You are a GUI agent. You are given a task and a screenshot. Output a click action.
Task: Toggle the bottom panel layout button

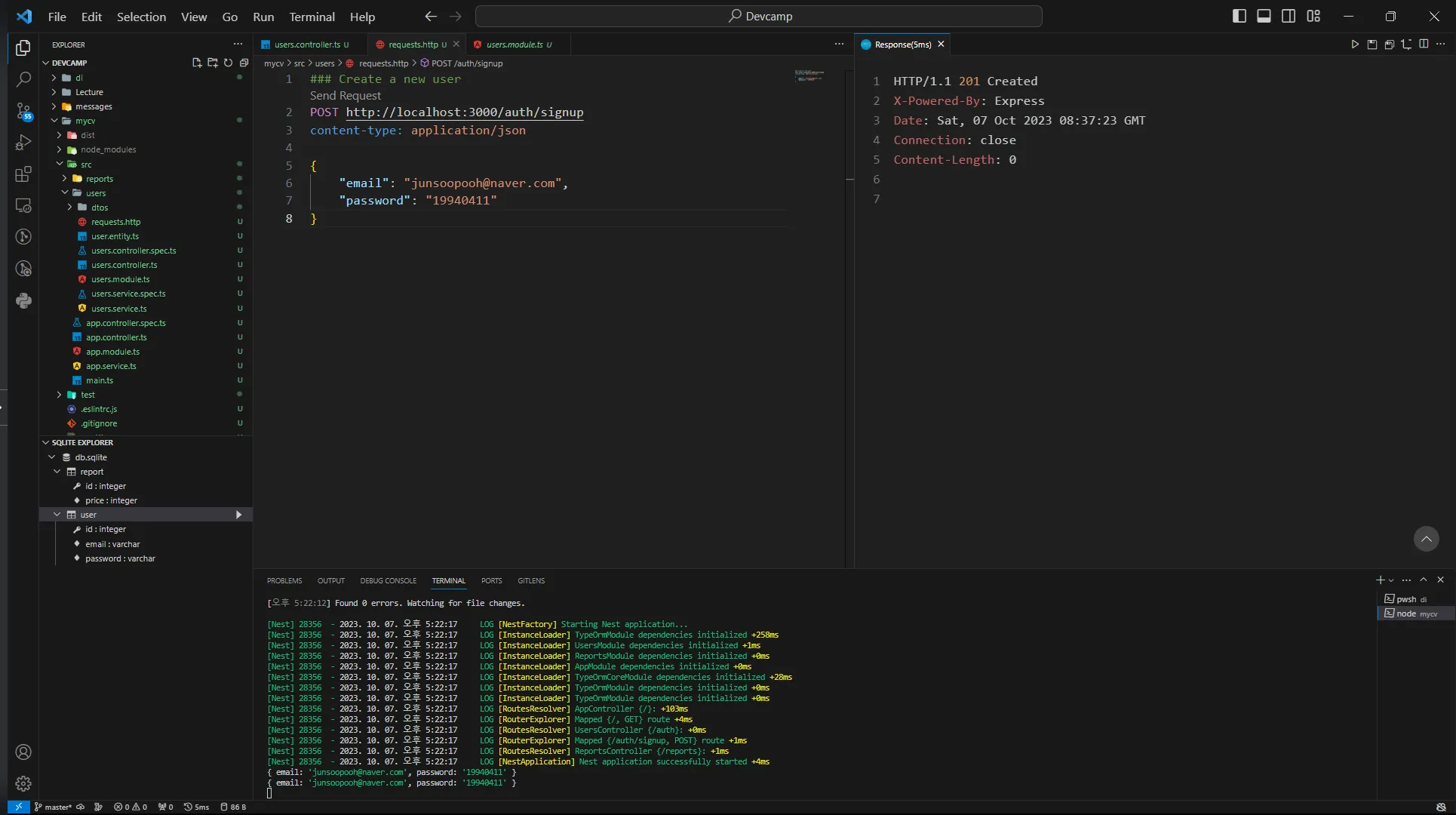pyautogui.click(x=1264, y=16)
